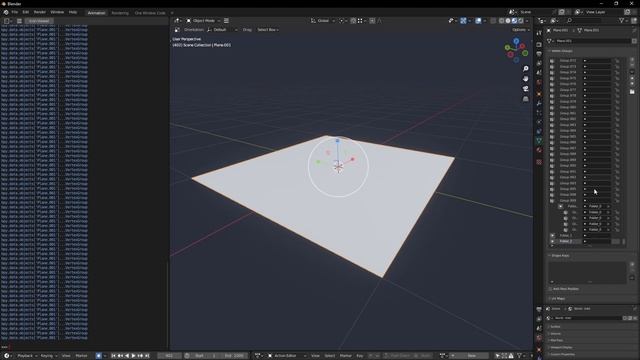Collapse the Shape Keys panel
Viewport: 640px width, 360px height.
(560, 256)
